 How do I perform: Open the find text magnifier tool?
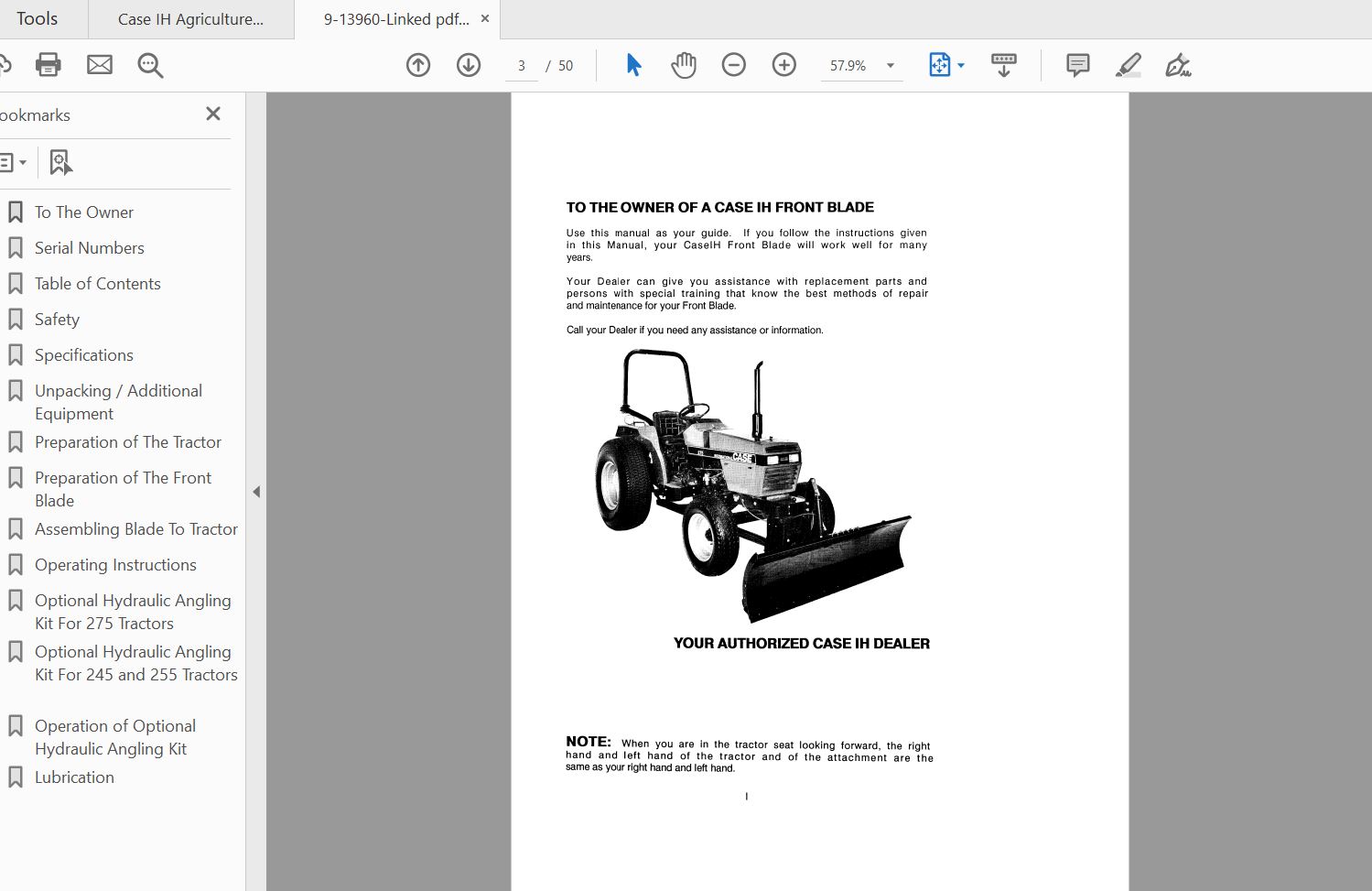point(150,65)
